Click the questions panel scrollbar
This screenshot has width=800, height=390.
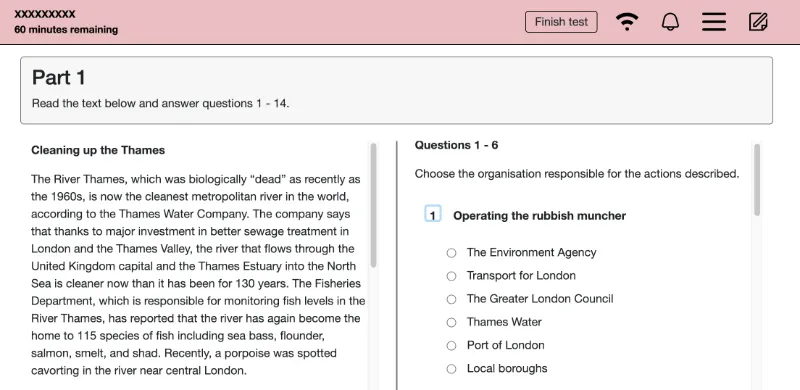[757, 180]
